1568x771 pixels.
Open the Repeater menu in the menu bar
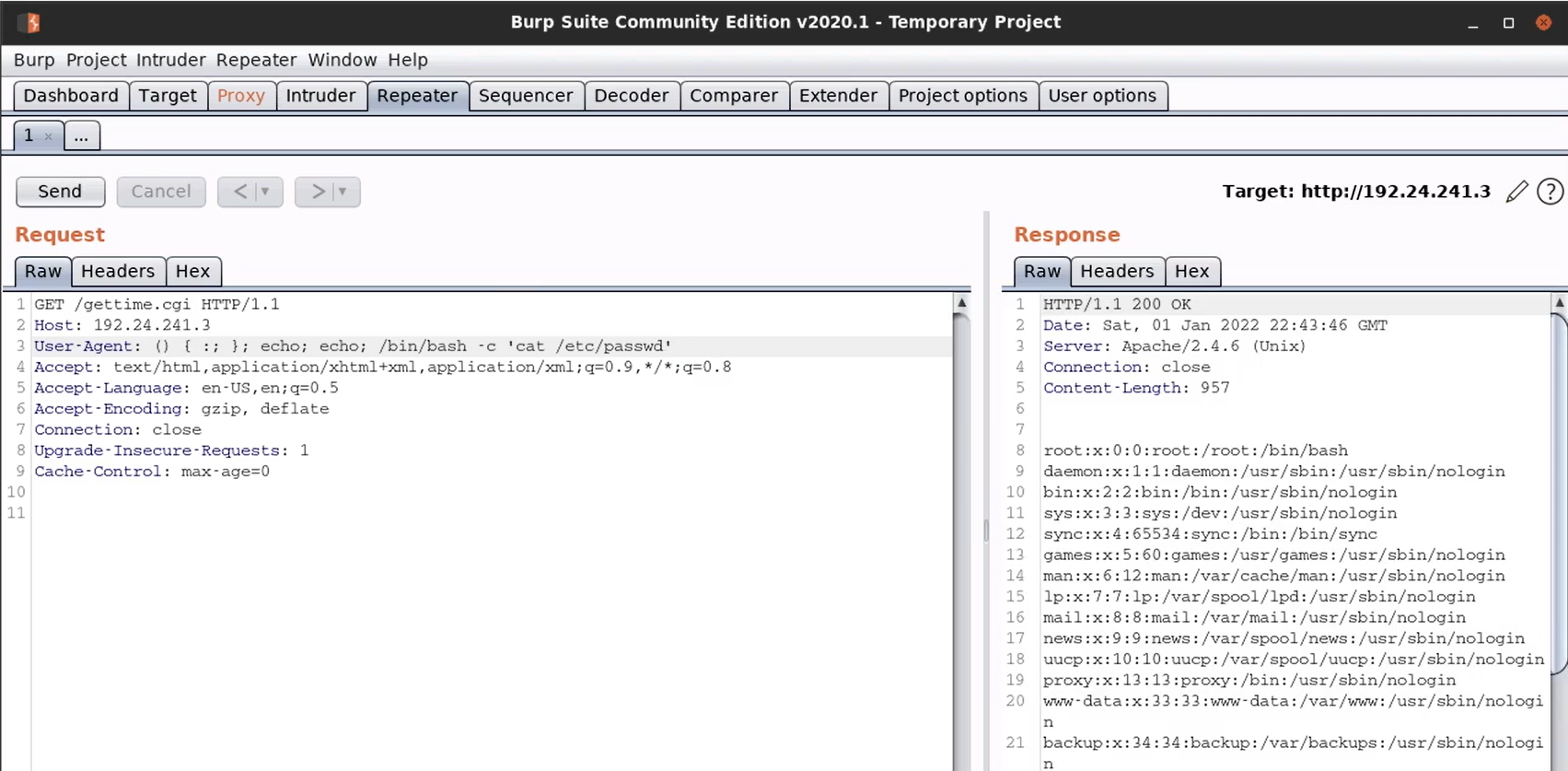click(x=256, y=60)
